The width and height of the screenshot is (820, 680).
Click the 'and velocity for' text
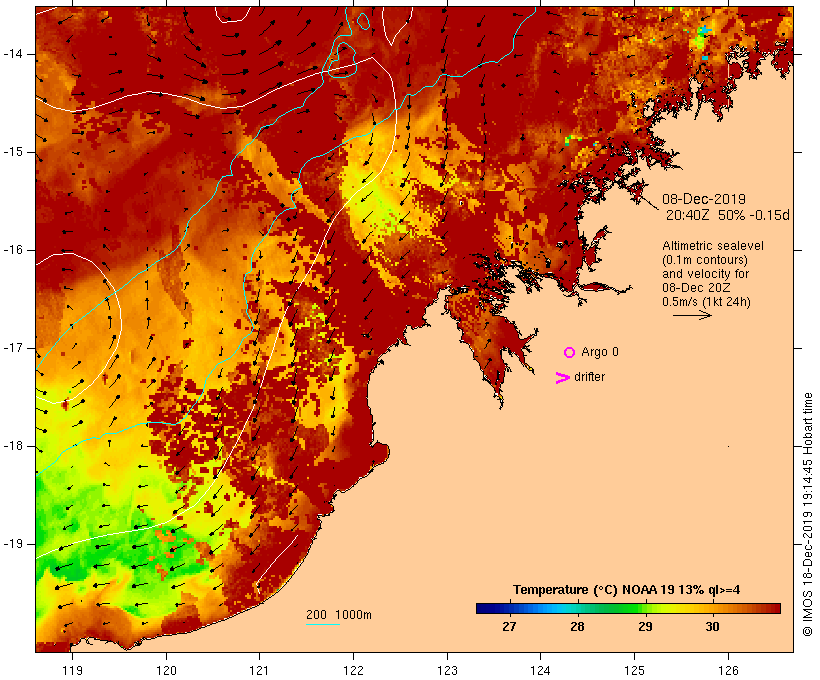tap(705, 274)
